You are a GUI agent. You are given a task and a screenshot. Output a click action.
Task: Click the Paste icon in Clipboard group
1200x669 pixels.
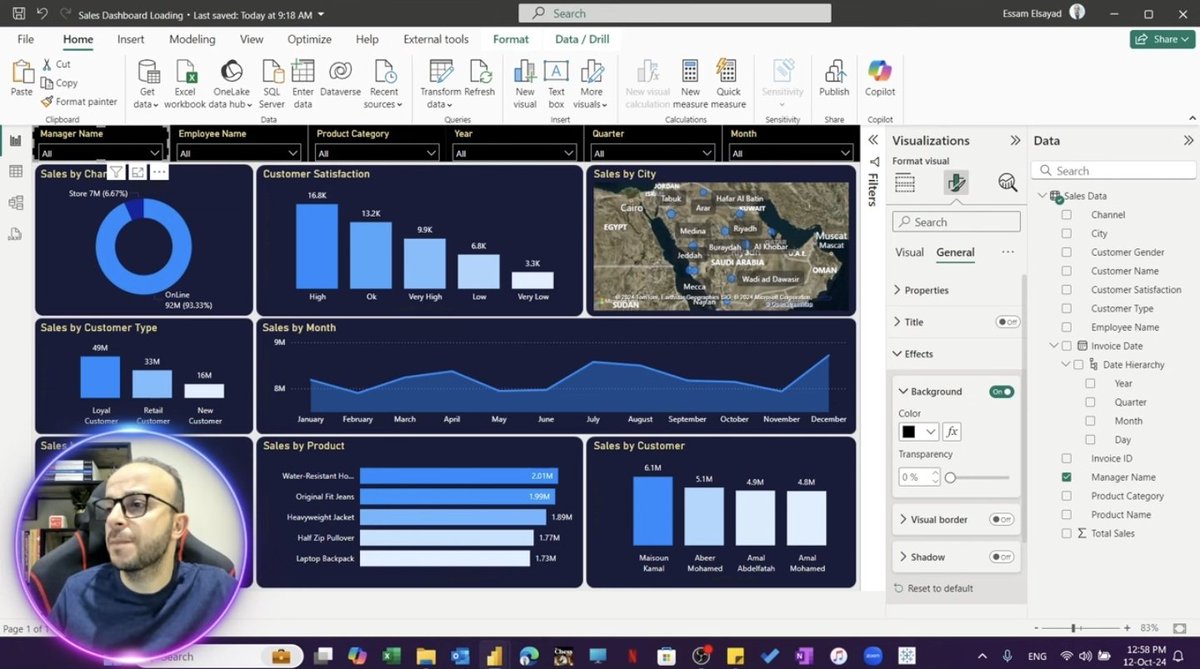[21, 78]
